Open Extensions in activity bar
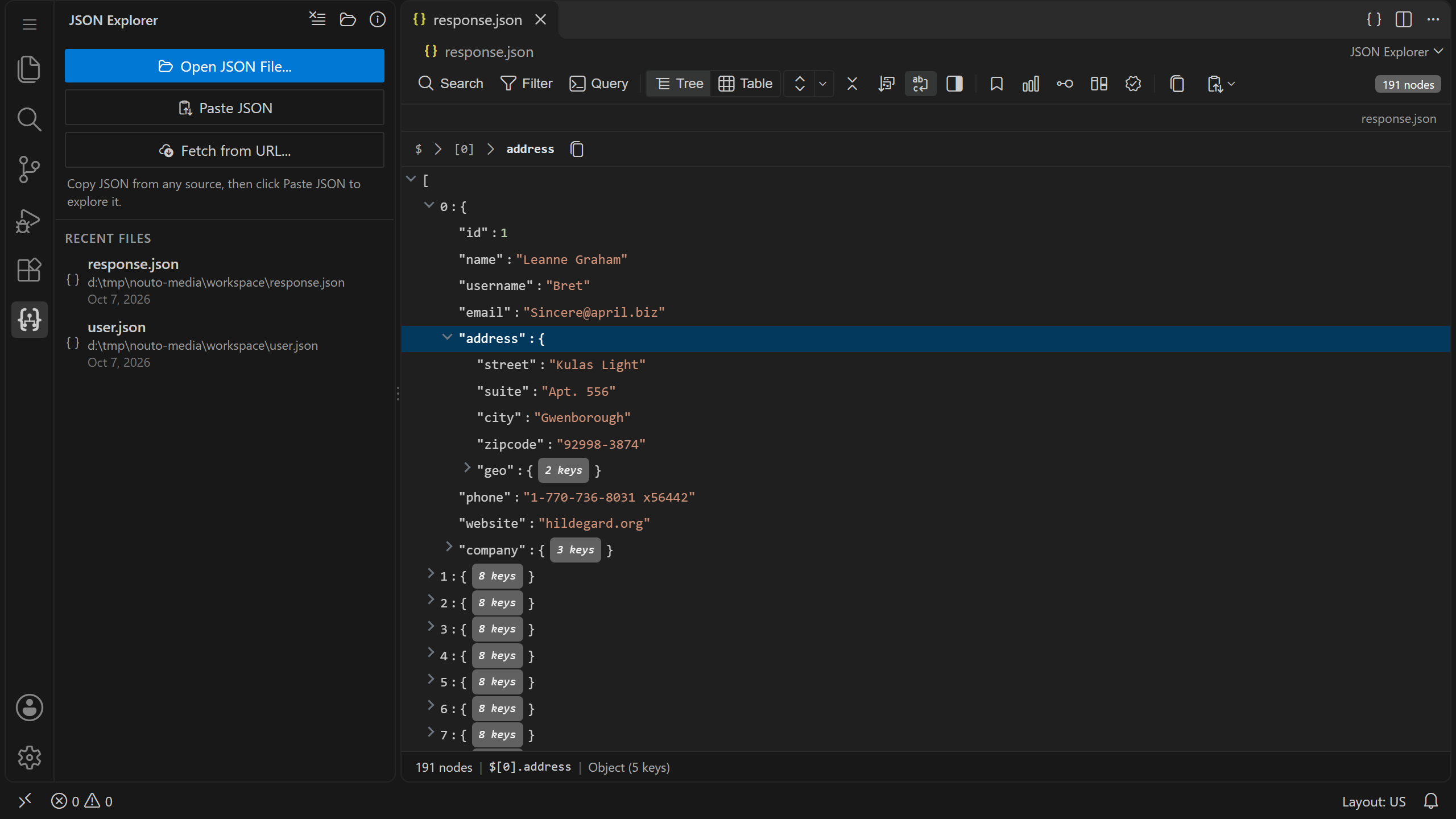 point(29,270)
